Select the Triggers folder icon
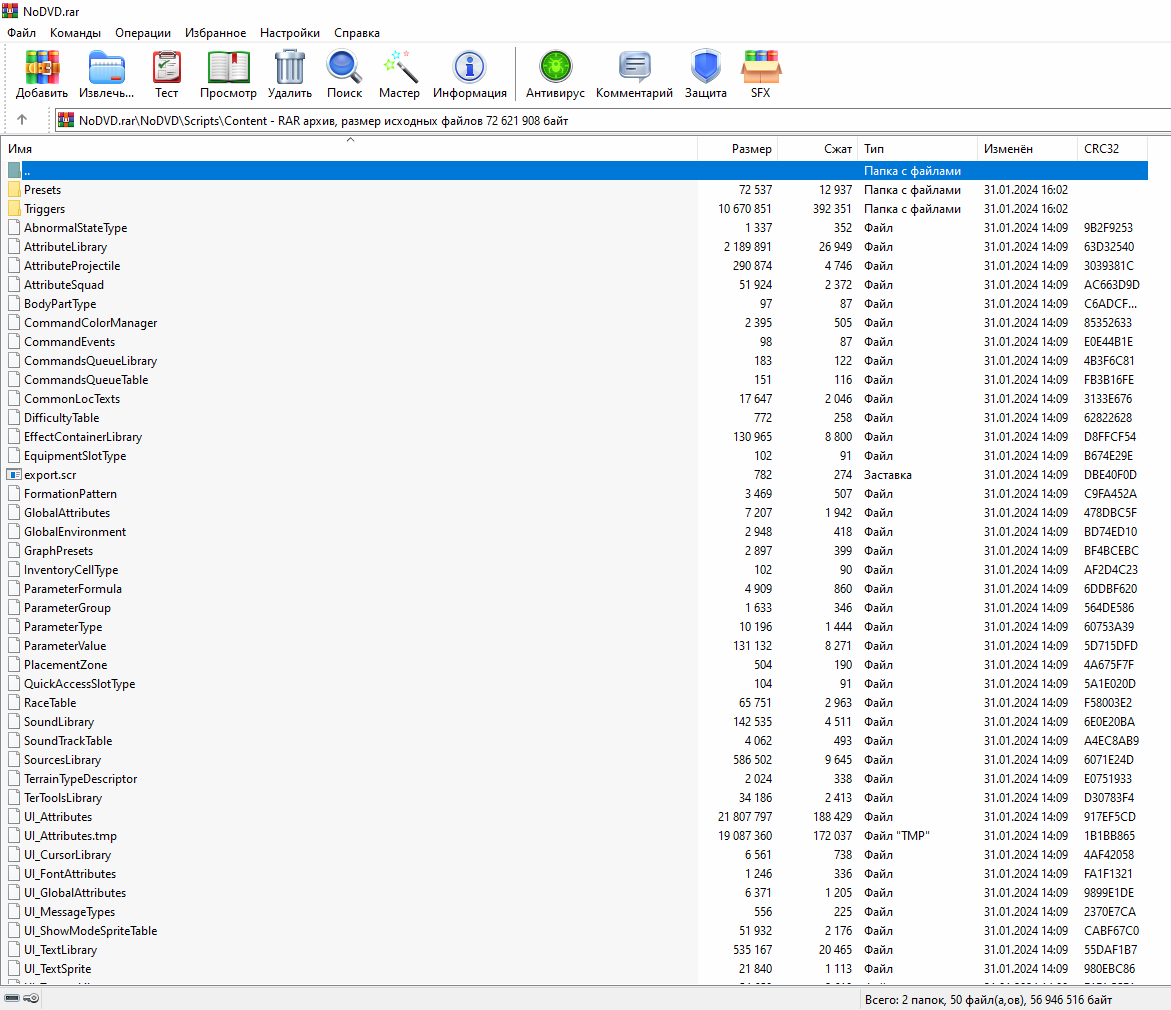This screenshot has width=1171, height=1010. (14, 208)
